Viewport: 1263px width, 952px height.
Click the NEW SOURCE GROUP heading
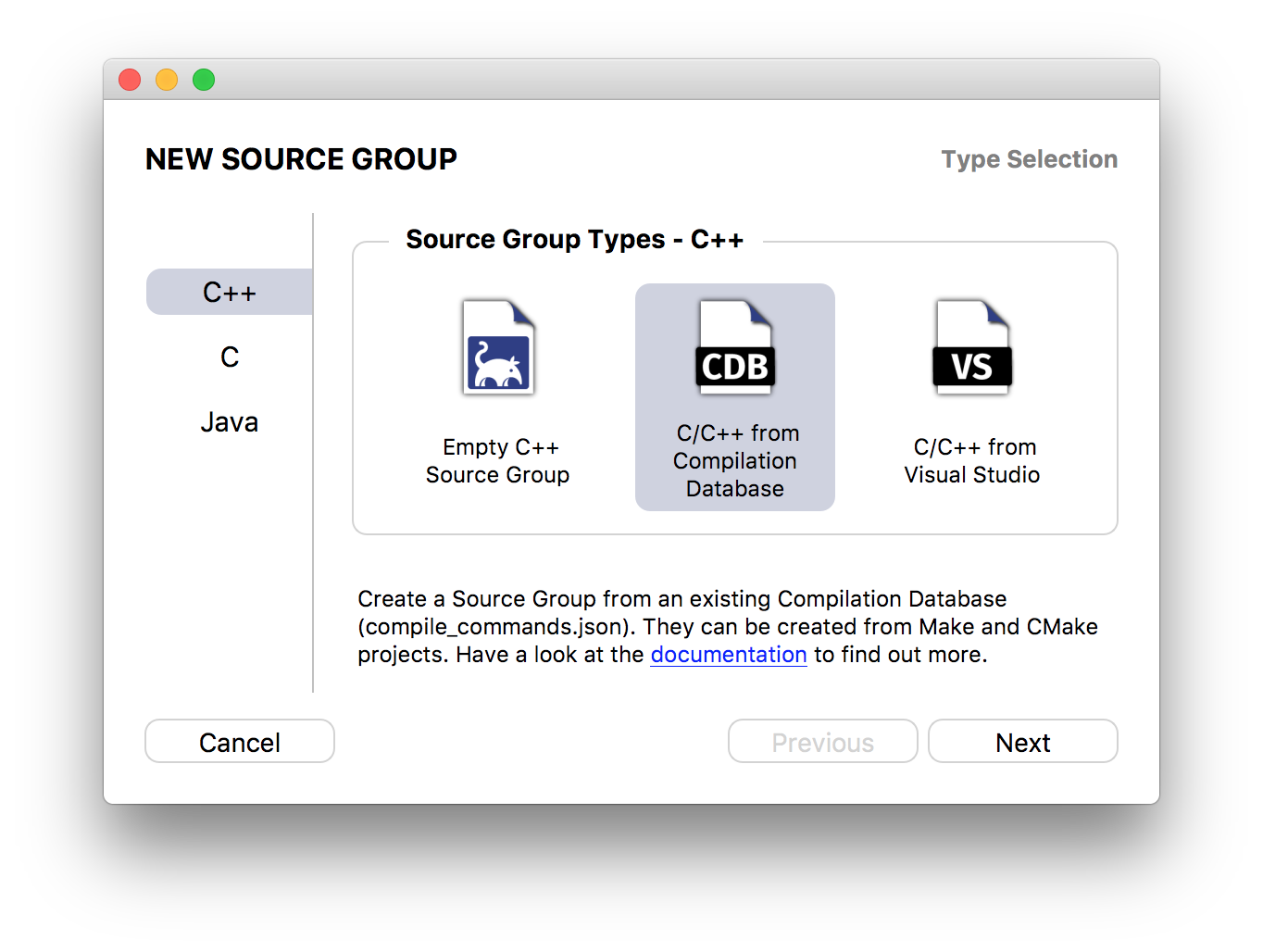coord(301,159)
